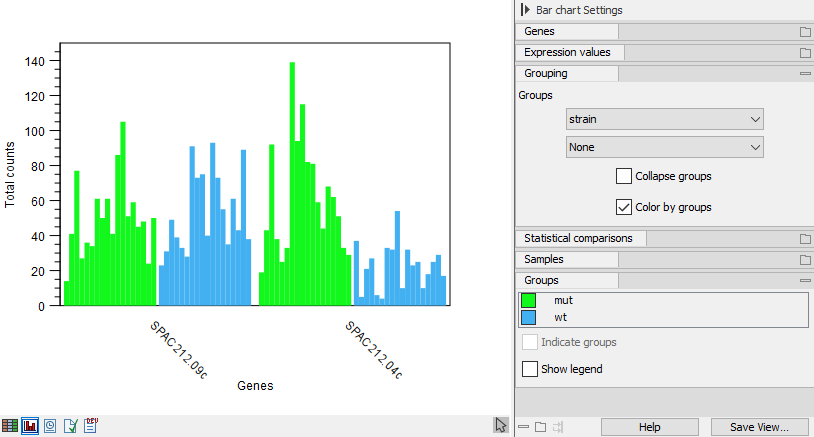814x437 pixels.
Task: Open the strain grouping dropdown
Action: coord(664,119)
